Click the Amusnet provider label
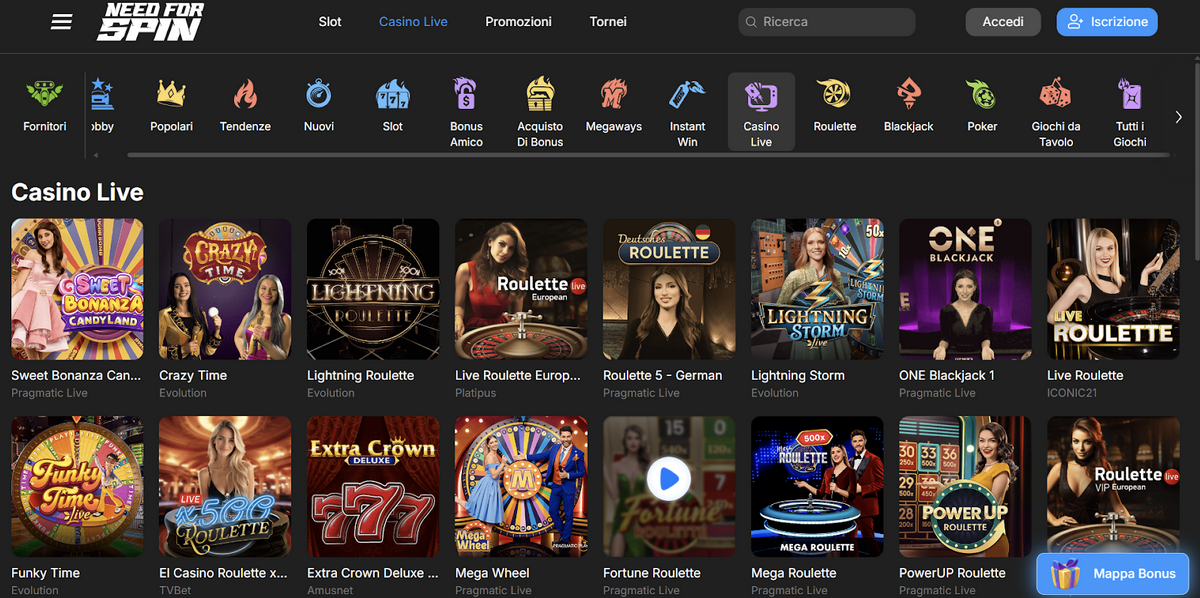The height and width of the screenshot is (598, 1200). tap(330, 590)
